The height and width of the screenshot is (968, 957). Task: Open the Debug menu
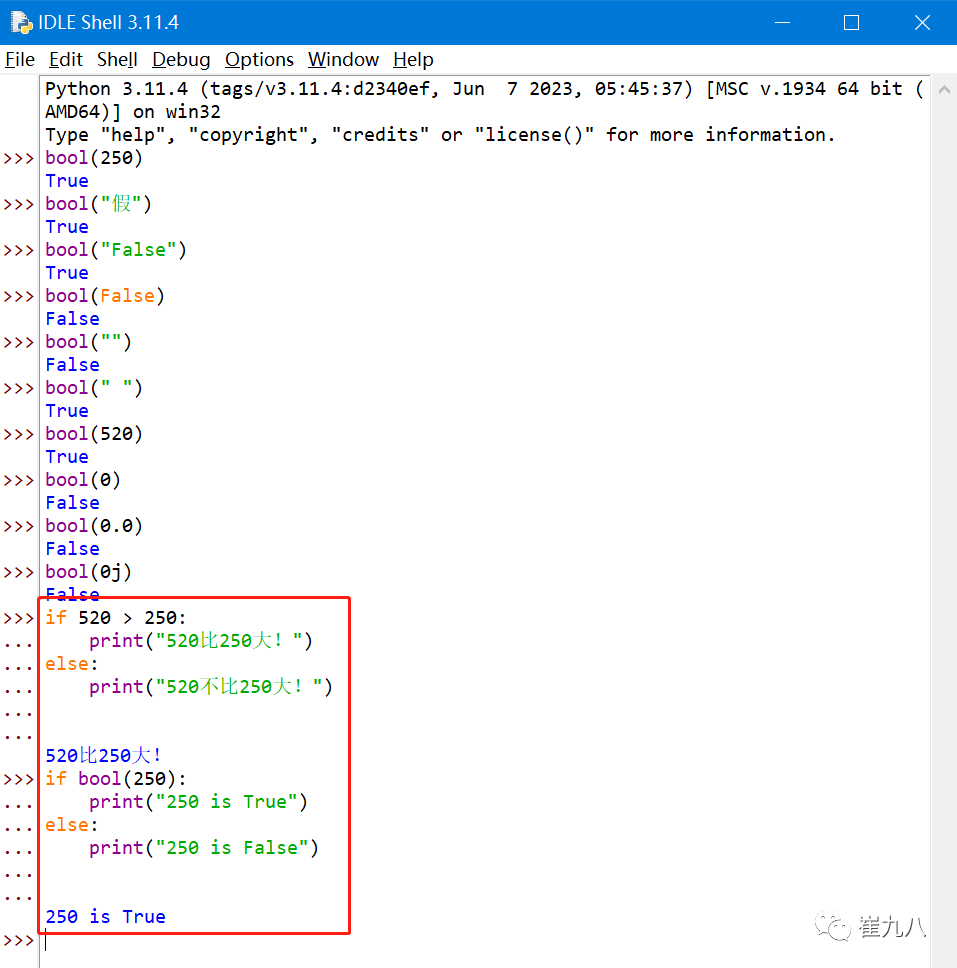(181, 59)
